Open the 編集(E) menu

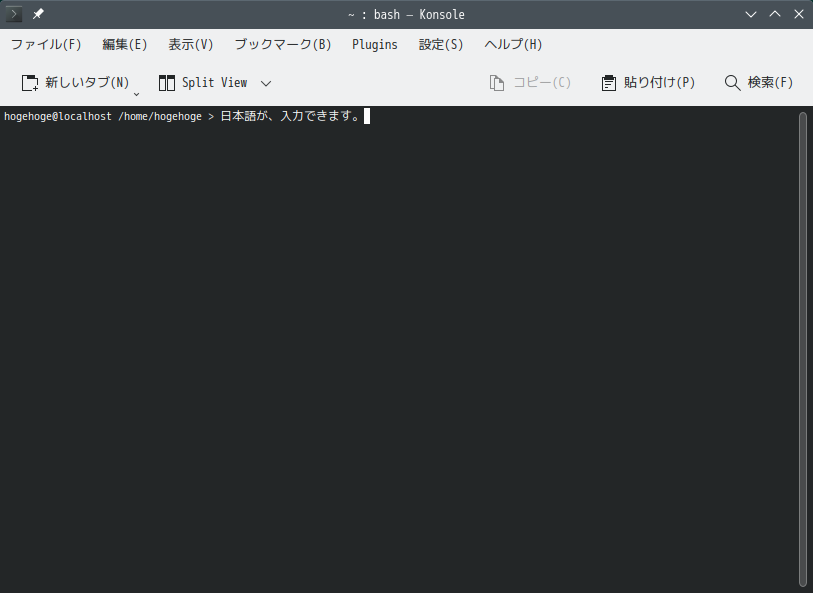pyautogui.click(x=124, y=45)
